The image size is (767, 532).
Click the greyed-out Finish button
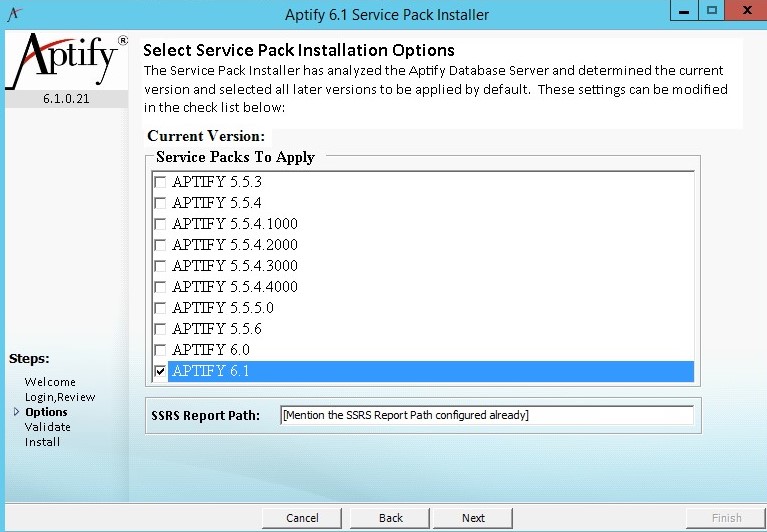coord(726,518)
